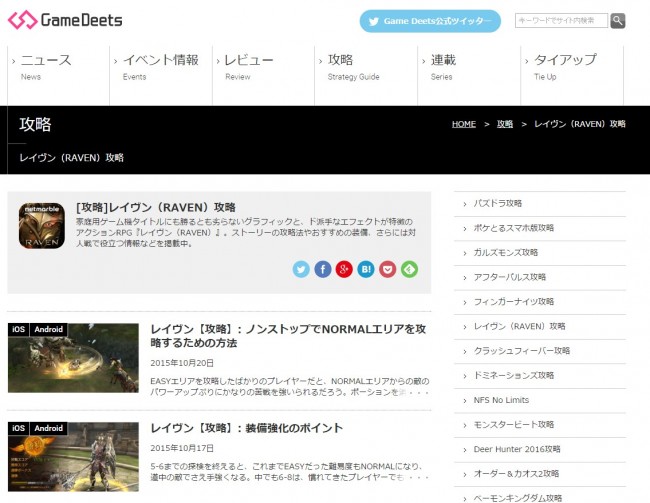Click 攻略 breadcrumb link
Viewport: 650px width, 503px height.
[x=505, y=124]
